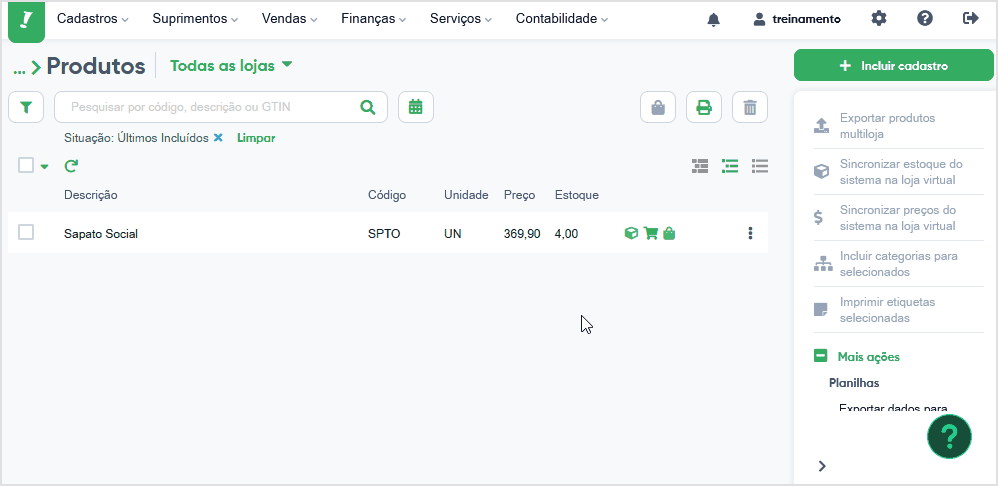Open the Contabilidade menu
The image size is (998, 486).
[562, 19]
